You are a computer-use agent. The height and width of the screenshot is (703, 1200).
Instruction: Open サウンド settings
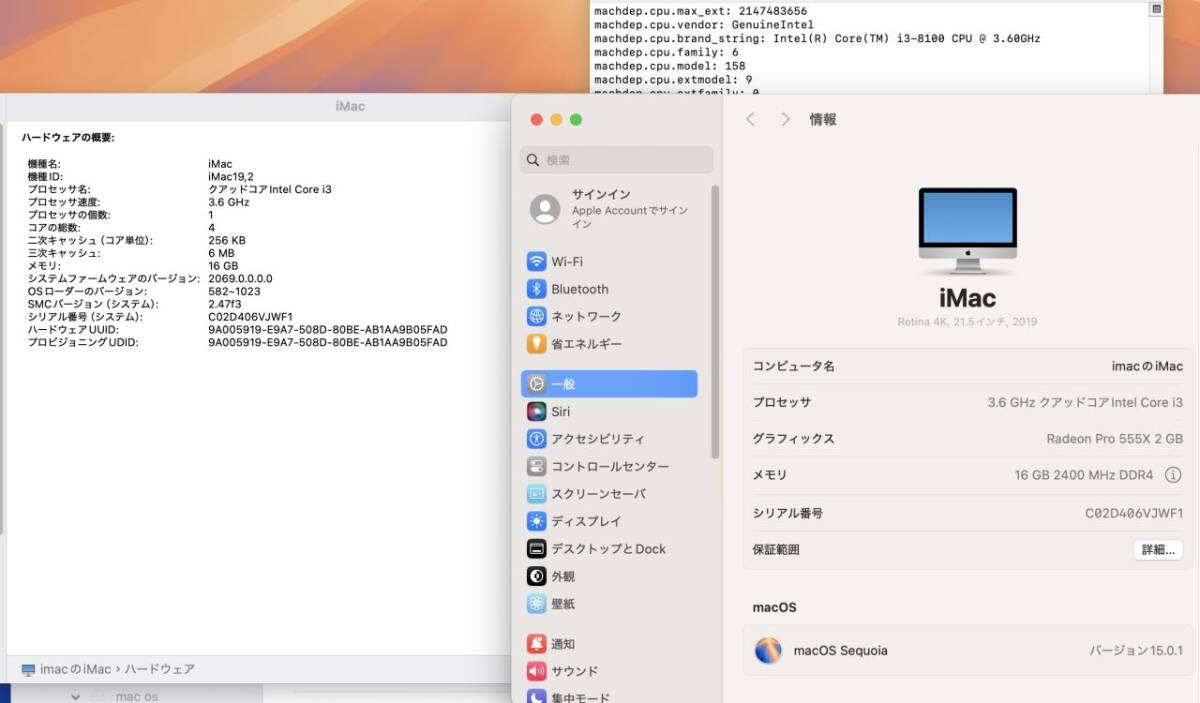coord(574,671)
